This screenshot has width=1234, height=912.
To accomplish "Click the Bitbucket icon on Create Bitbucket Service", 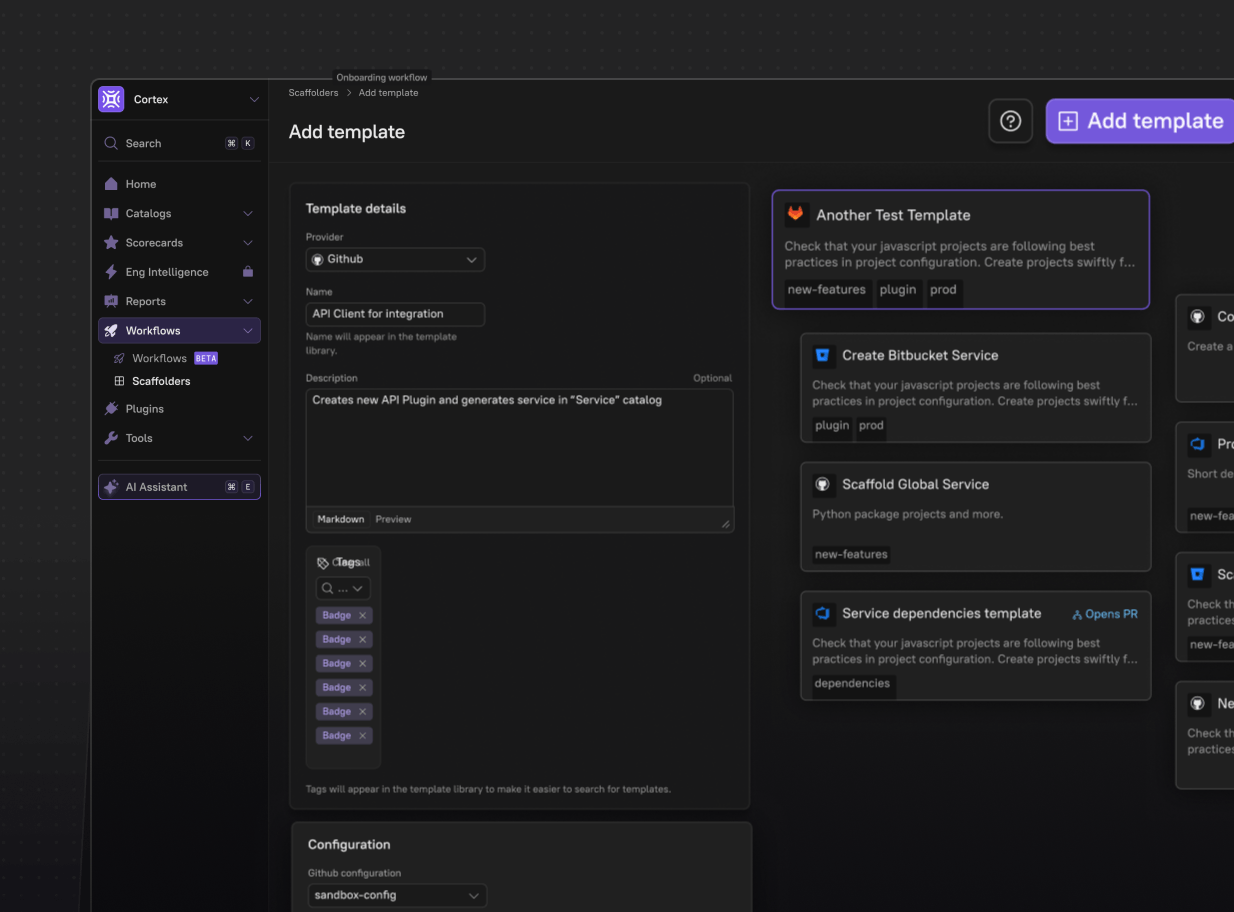I will pyautogui.click(x=823, y=355).
